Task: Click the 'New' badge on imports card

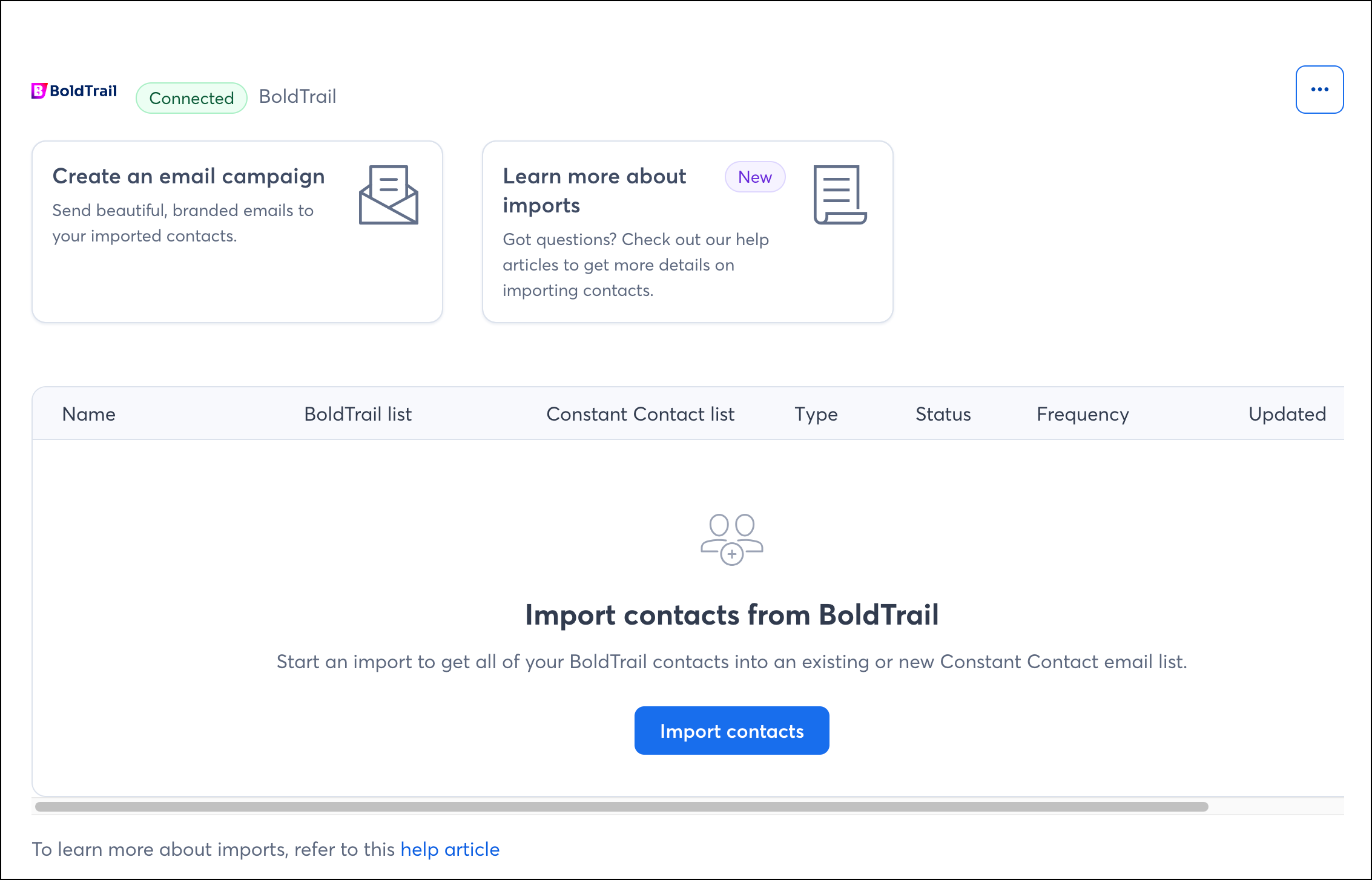Action: tap(754, 177)
